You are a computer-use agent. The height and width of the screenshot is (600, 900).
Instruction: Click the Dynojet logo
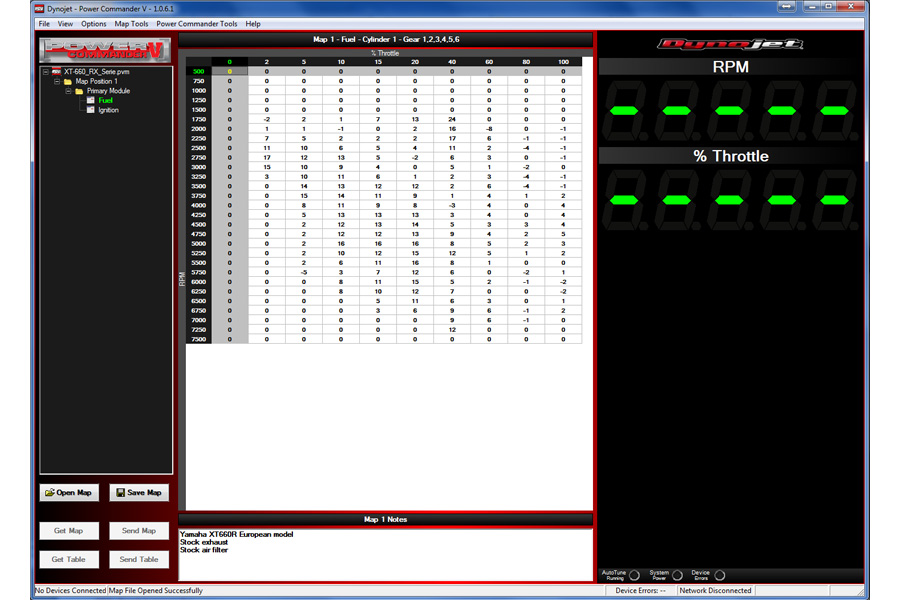click(730, 44)
